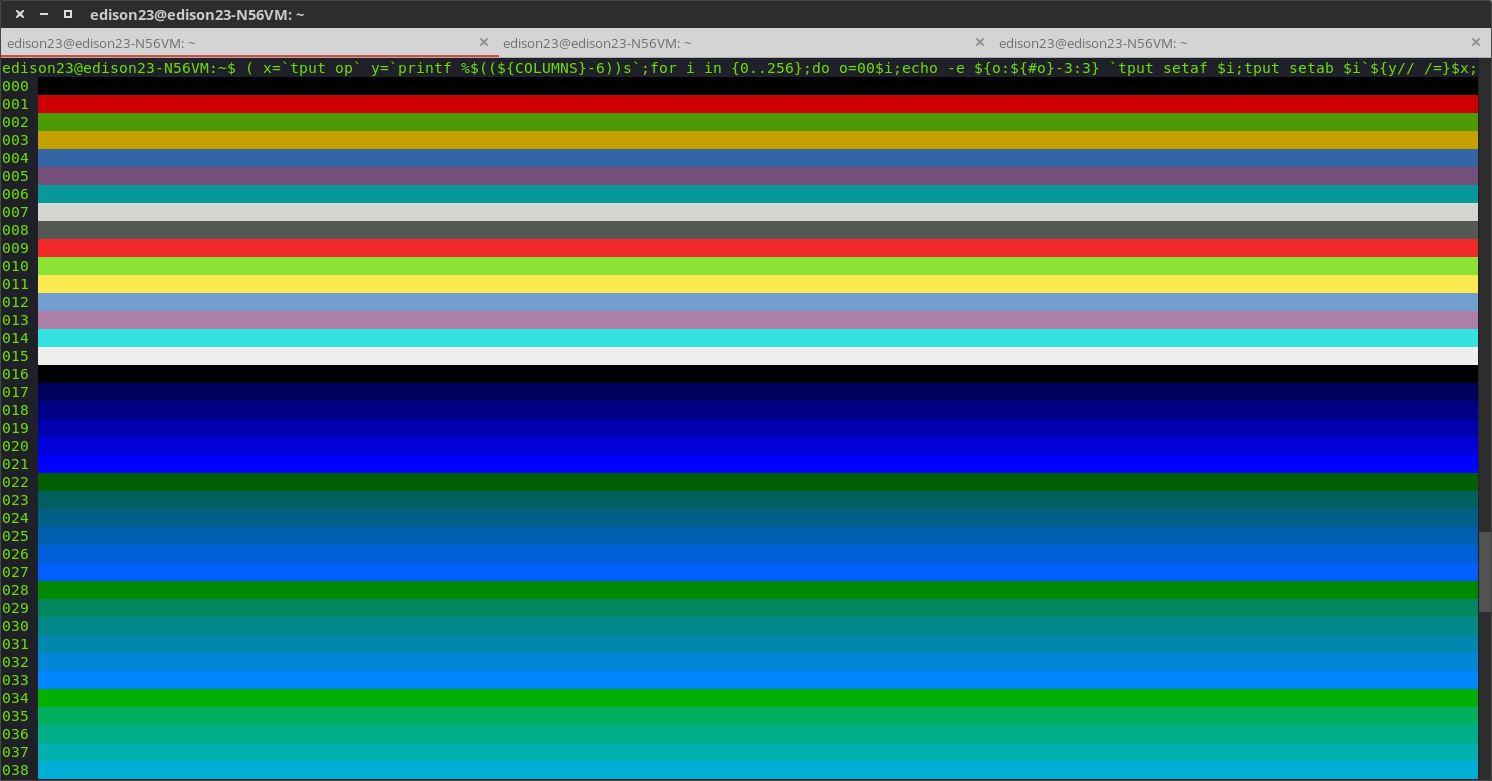
Task: Click the black color bar labeled 000
Action: click(758, 86)
